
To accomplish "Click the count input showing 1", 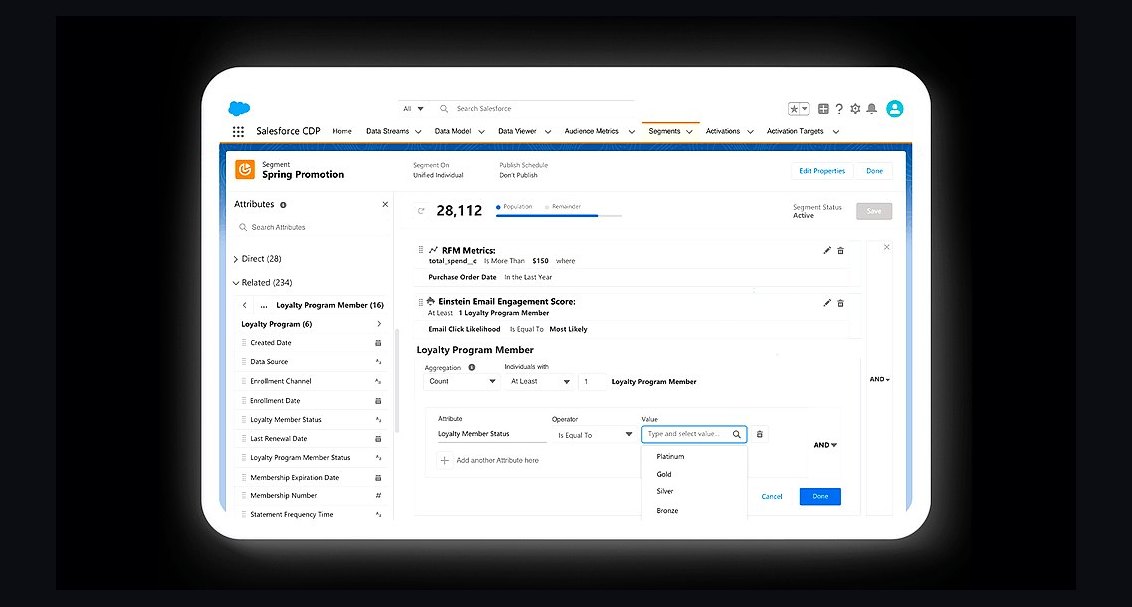I will [592, 381].
